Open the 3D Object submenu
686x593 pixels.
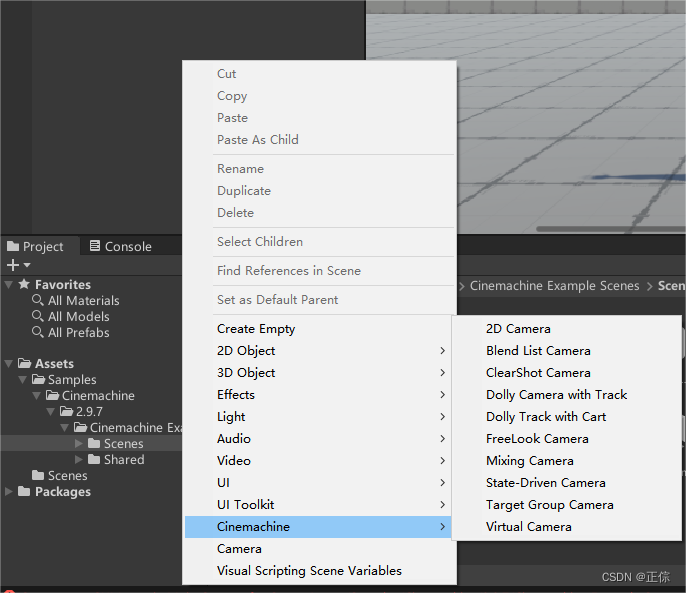coord(319,373)
